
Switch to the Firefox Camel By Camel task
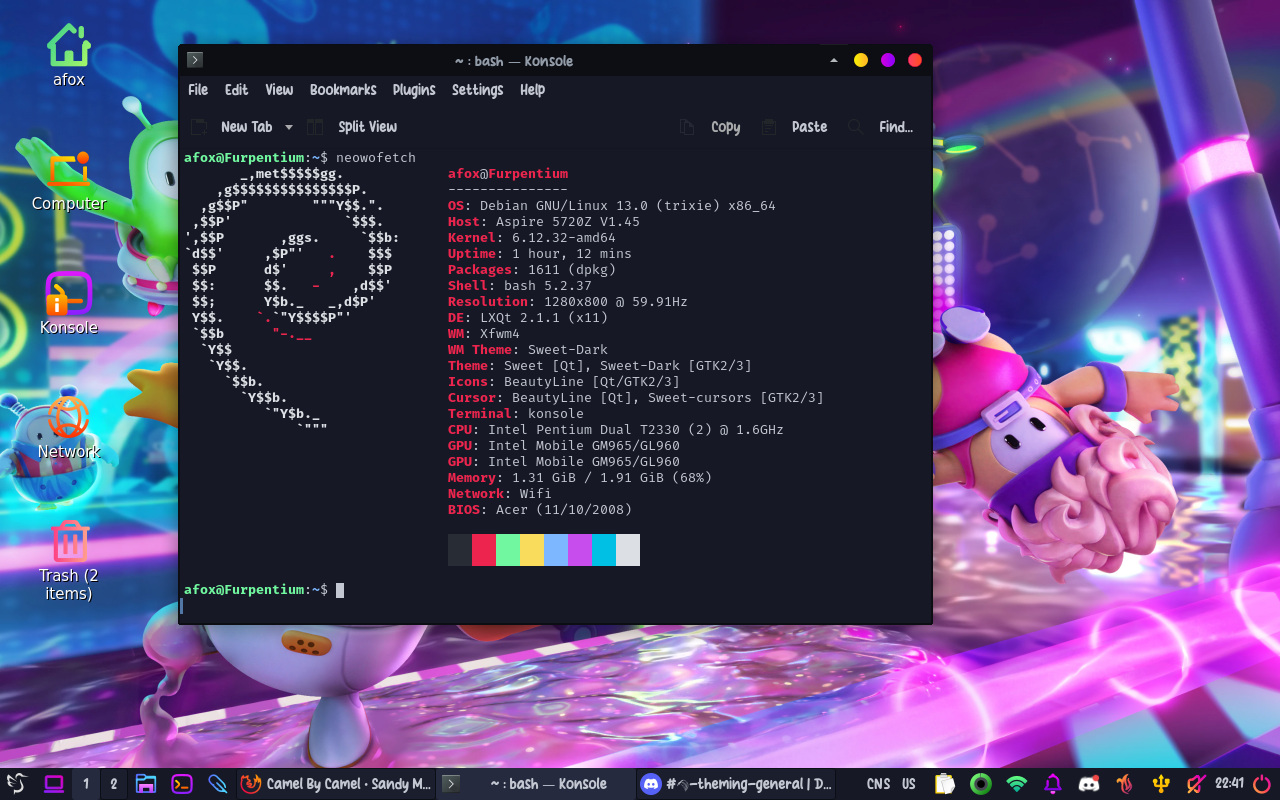pos(336,784)
